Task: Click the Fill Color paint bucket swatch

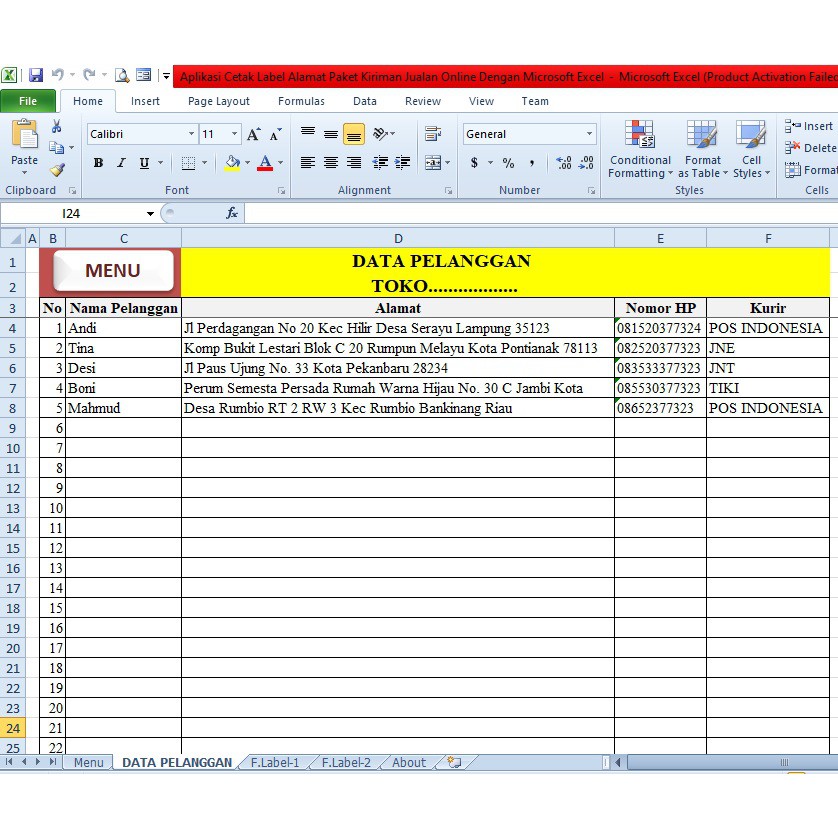Action: click(232, 163)
